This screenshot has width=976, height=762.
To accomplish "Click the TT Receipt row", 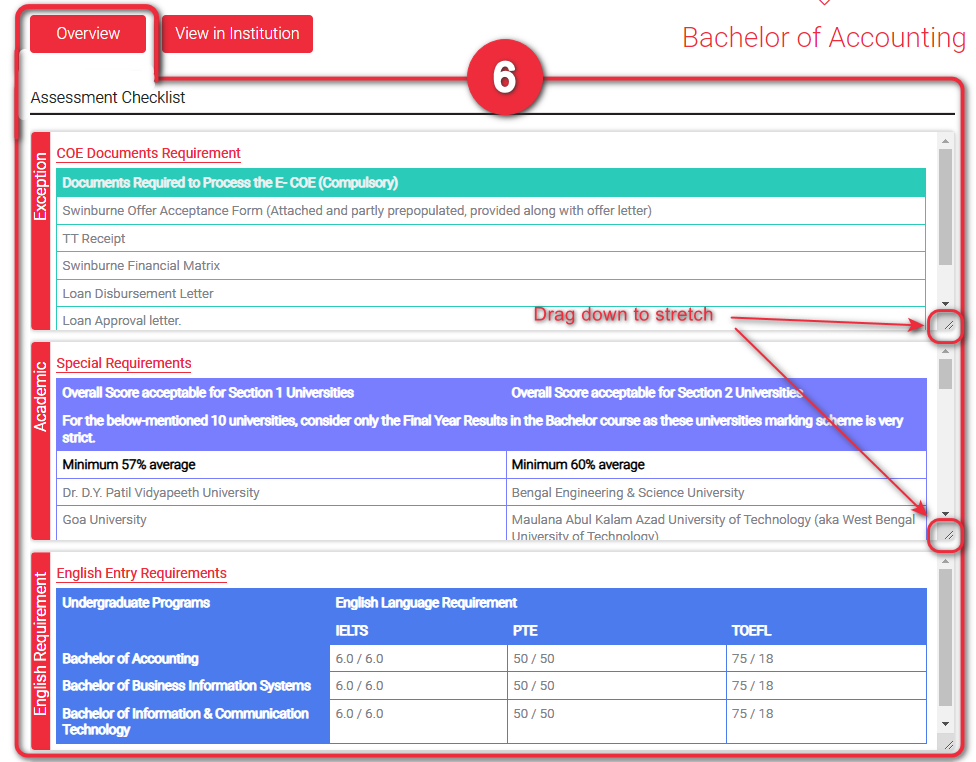I will pyautogui.click(x=490, y=239).
